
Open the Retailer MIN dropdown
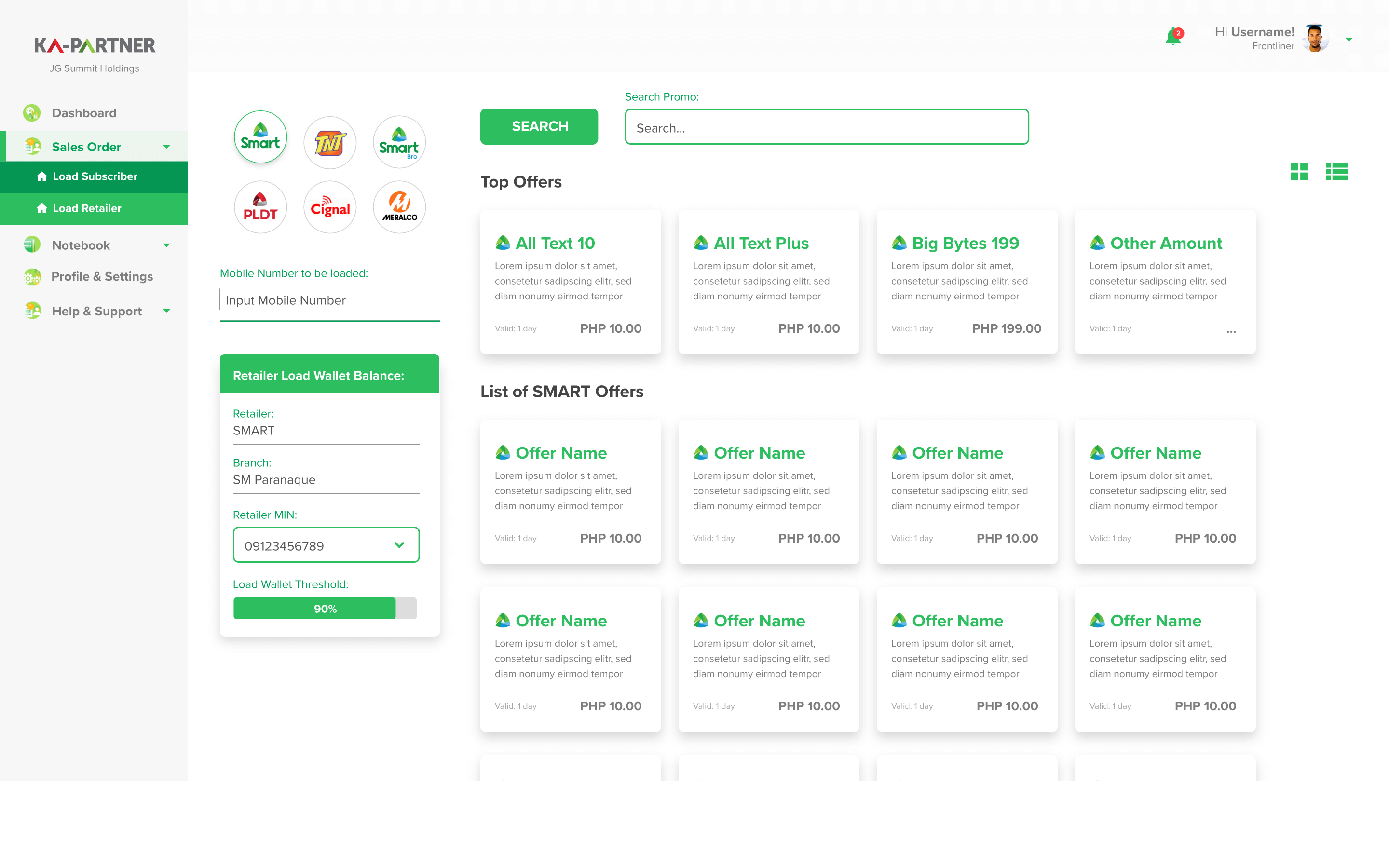coord(326,545)
